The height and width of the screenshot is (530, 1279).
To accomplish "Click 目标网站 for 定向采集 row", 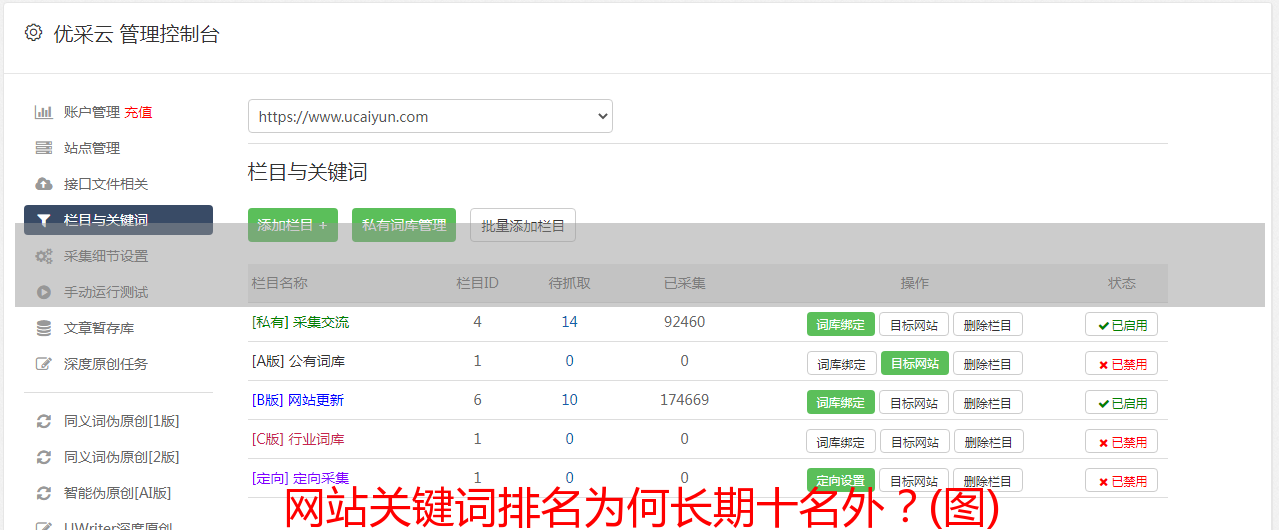I will pyautogui.click(x=914, y=480).
